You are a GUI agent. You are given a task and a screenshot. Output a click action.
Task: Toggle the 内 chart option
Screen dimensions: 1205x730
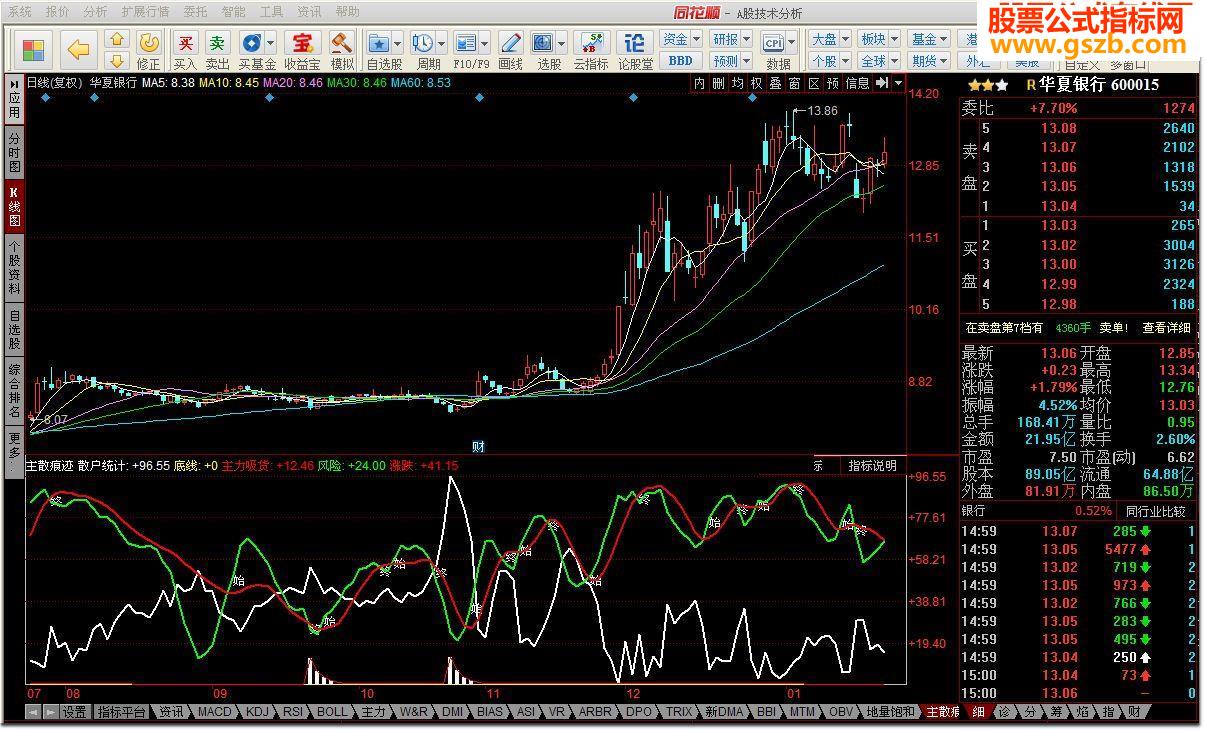[x=700, y=83]
